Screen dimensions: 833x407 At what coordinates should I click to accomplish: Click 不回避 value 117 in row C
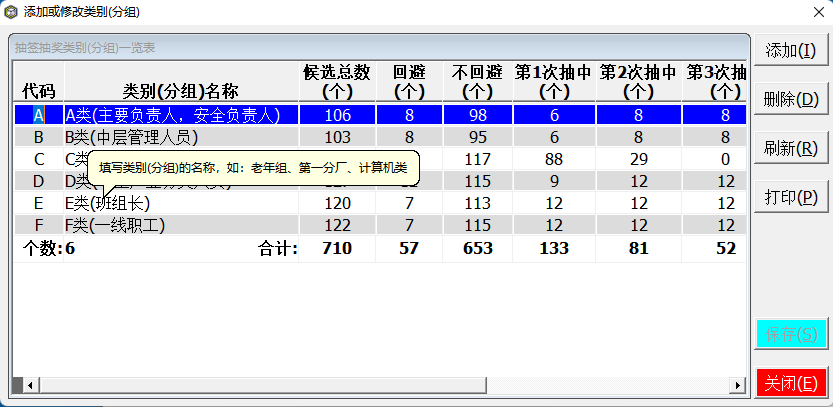pos(478,159)
